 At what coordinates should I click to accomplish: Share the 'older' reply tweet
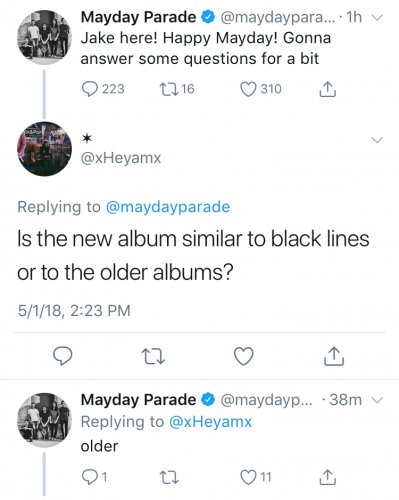328,477
